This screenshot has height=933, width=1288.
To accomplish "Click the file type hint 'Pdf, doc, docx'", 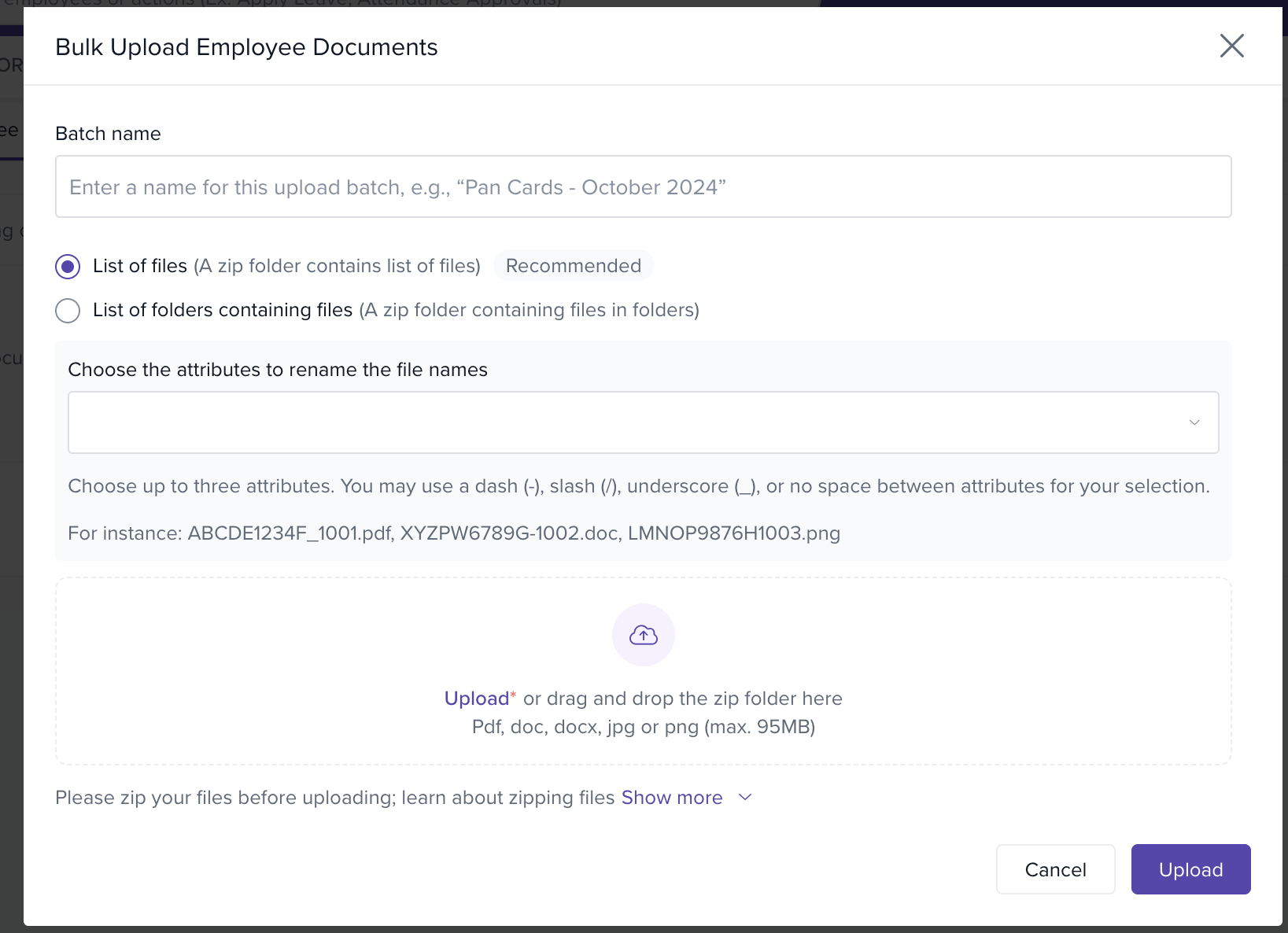I will point(643,727).
